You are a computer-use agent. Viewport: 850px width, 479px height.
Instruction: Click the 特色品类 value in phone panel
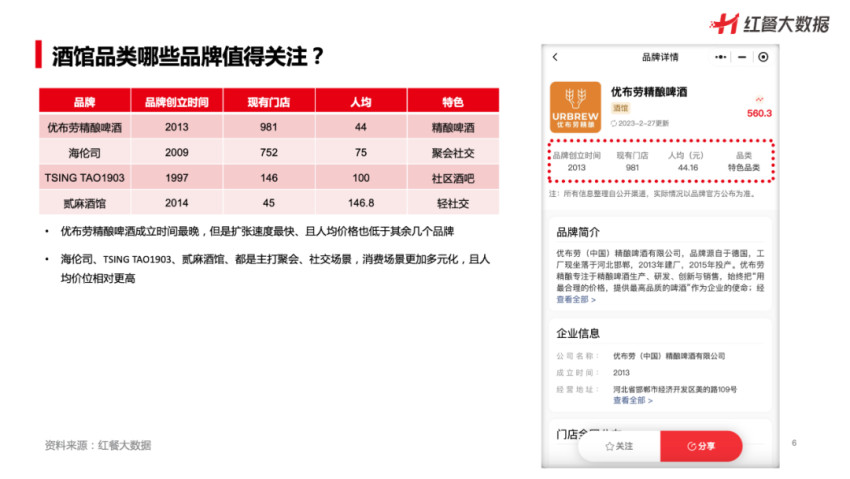coord(744,168)
